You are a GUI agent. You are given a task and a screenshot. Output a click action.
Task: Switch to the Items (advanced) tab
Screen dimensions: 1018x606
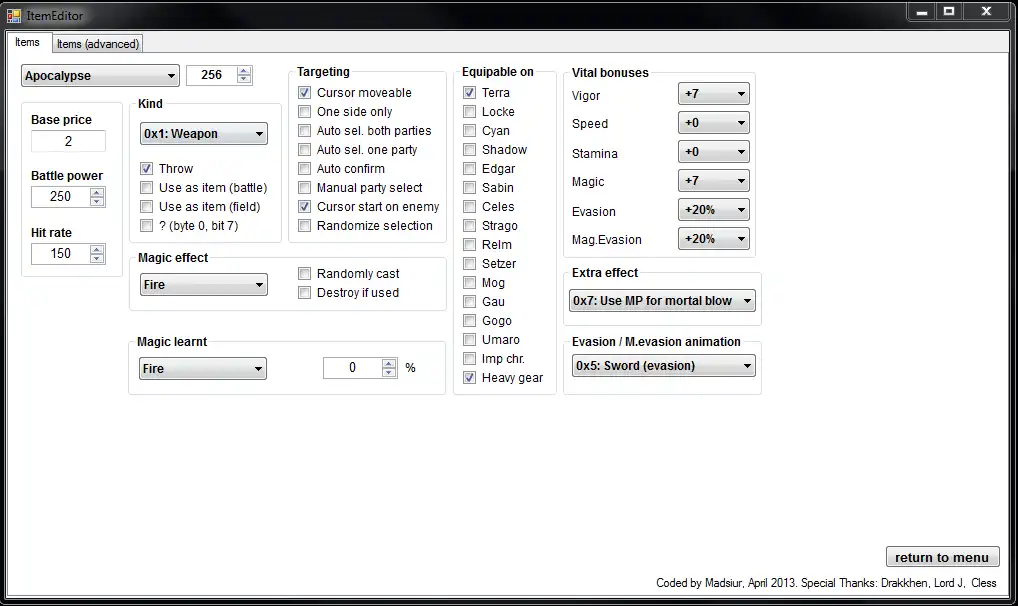point(97,44)
